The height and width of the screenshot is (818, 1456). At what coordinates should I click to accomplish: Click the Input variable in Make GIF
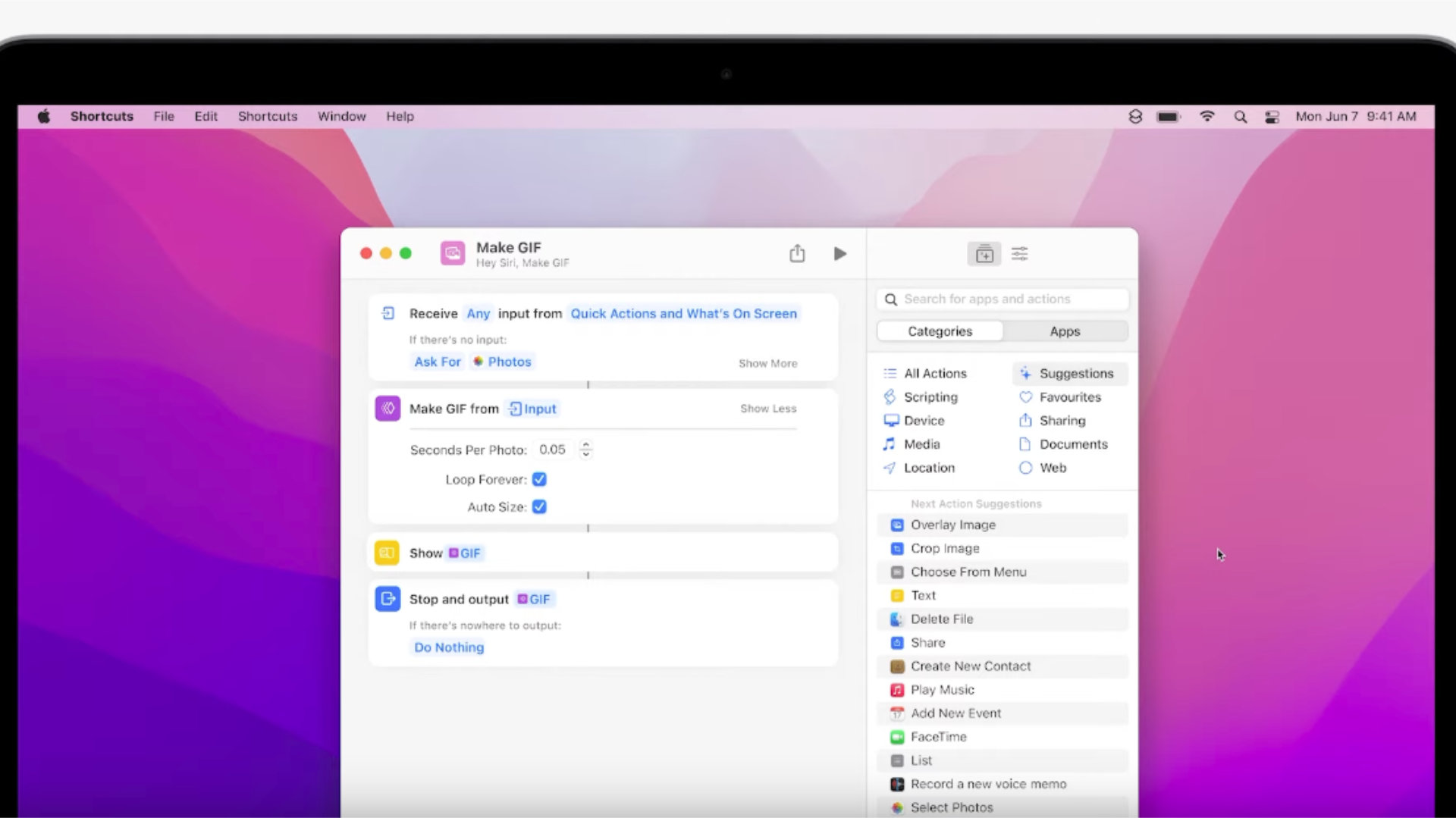pos(533,409)
